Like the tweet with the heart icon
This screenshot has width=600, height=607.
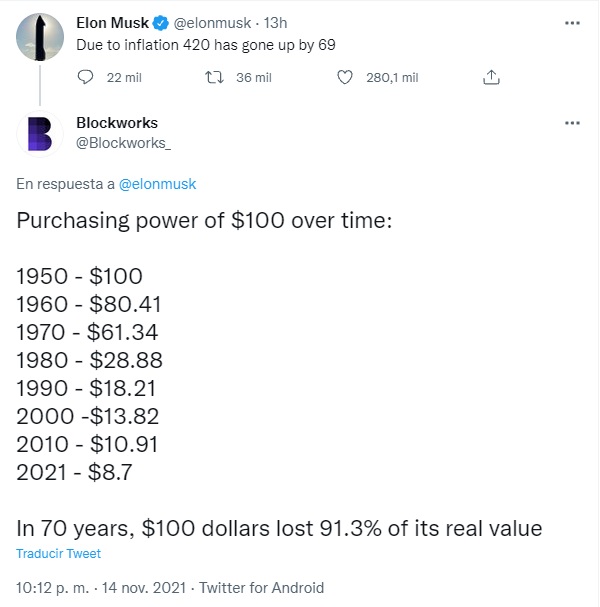pyautogui.click(x=345, y=77)
